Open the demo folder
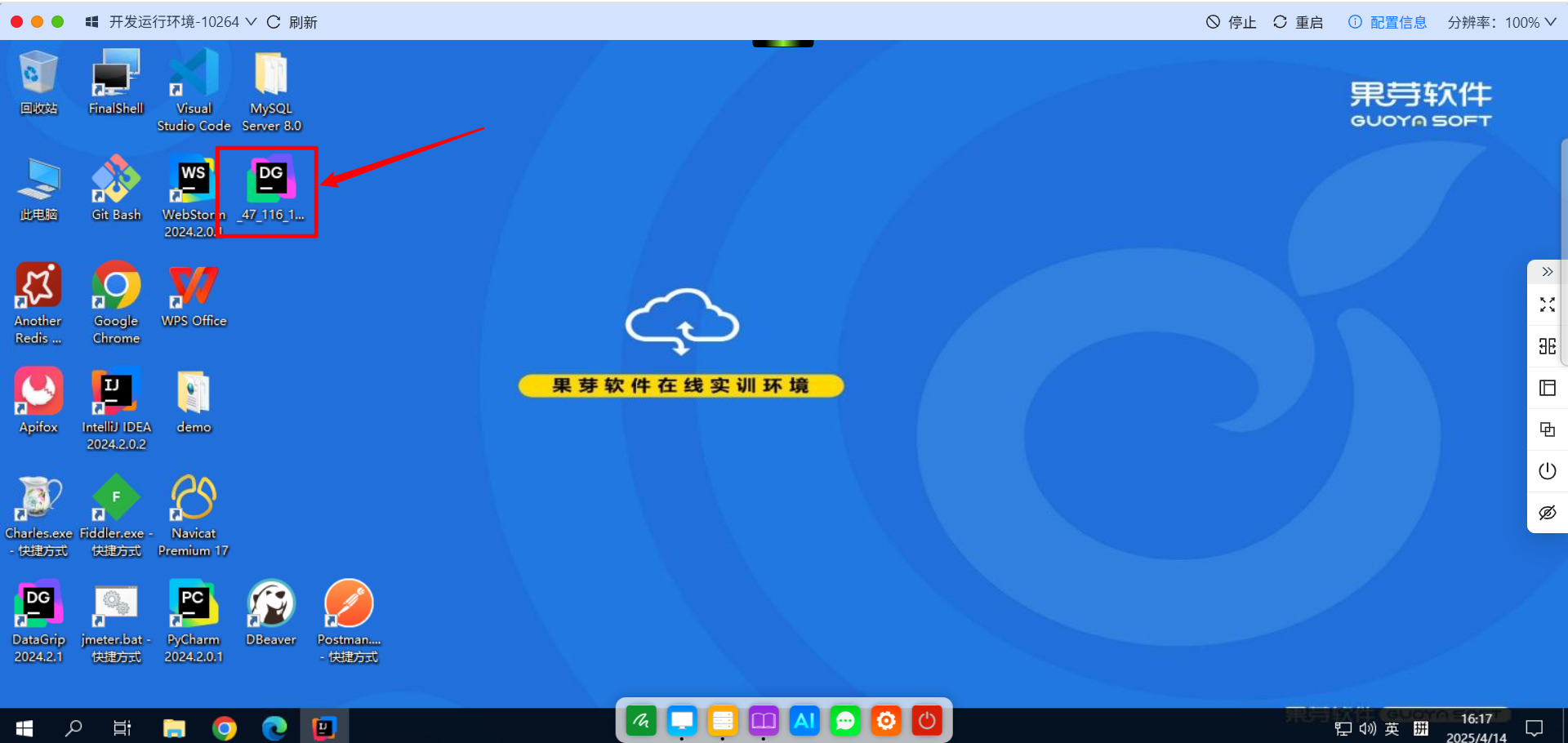This screenshot has height=743, width=1568. point(194,400)
